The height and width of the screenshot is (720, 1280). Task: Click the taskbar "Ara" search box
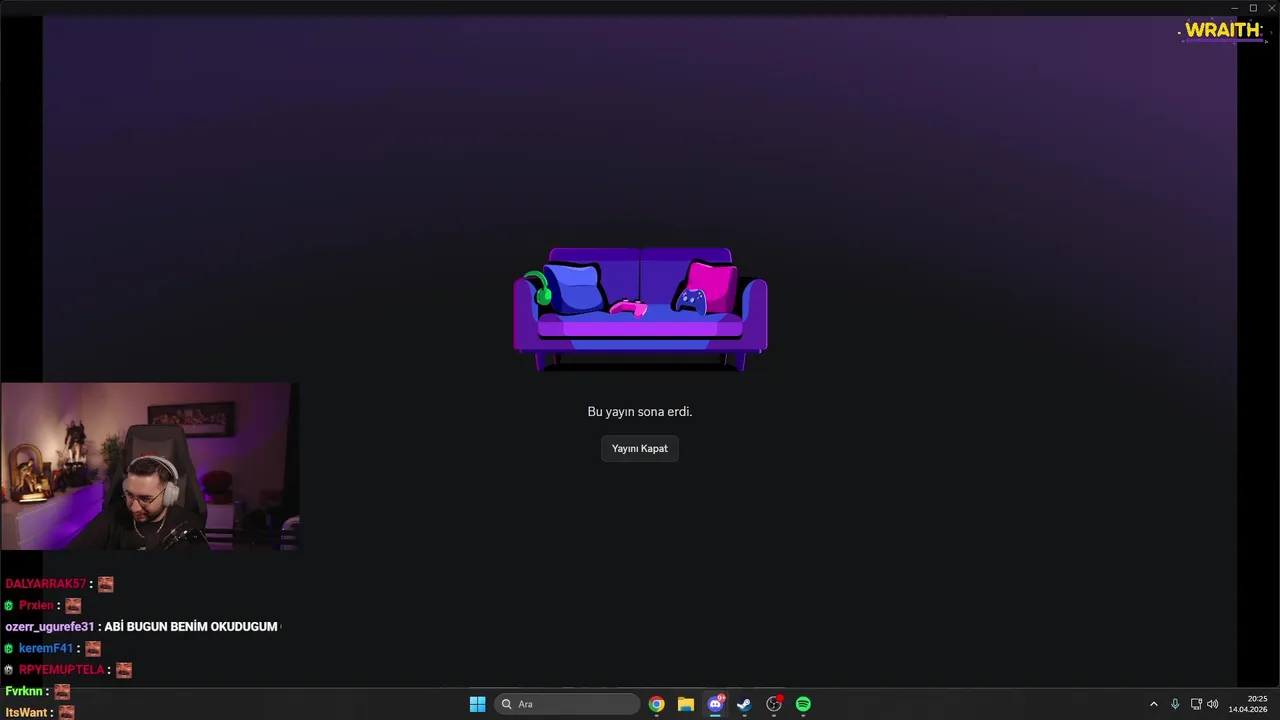pos(566,704)
